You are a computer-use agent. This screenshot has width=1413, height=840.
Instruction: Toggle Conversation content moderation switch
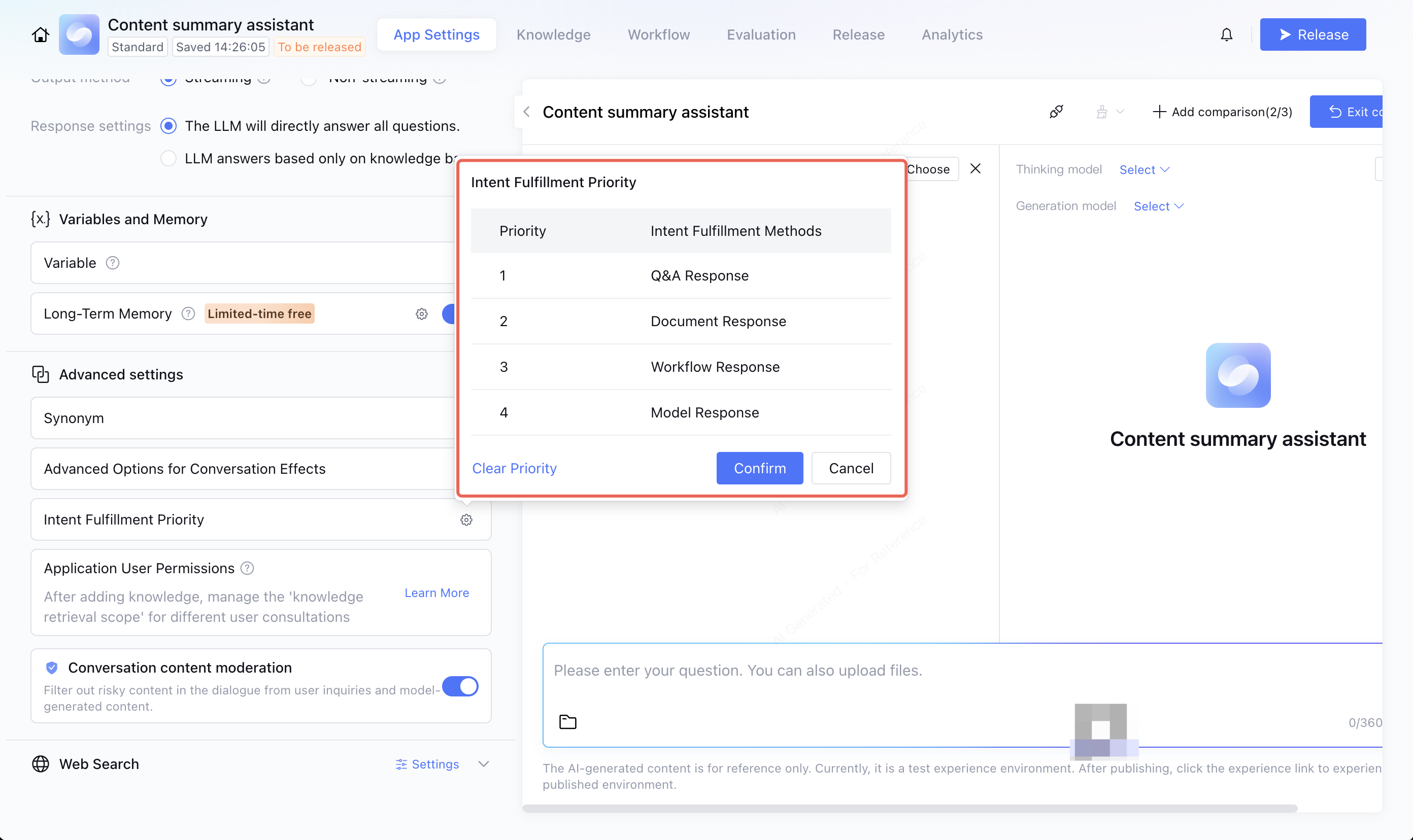[x=460, y=686]
